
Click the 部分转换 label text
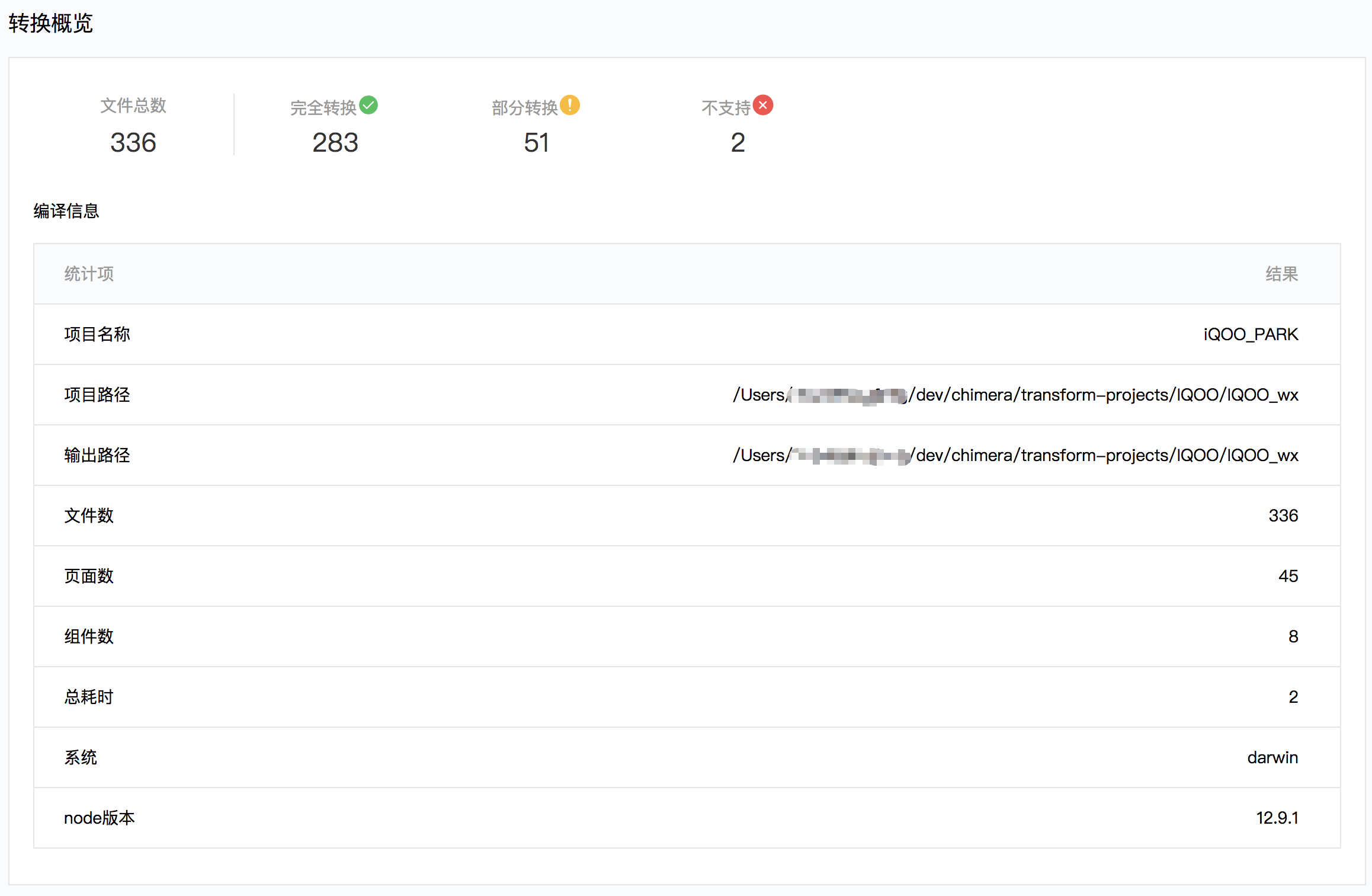pos(524,108)
